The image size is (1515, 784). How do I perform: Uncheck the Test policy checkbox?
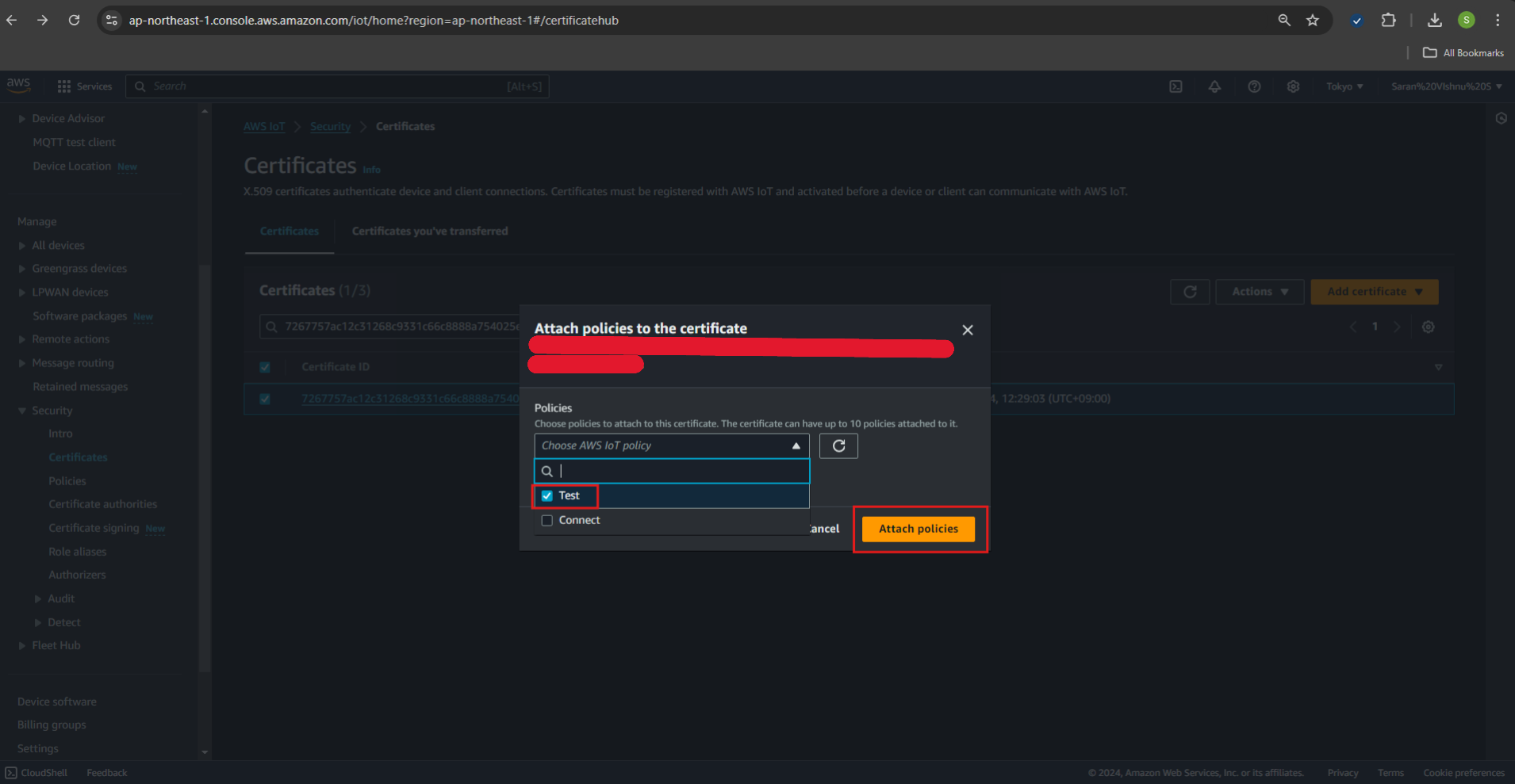pos(547,496)
